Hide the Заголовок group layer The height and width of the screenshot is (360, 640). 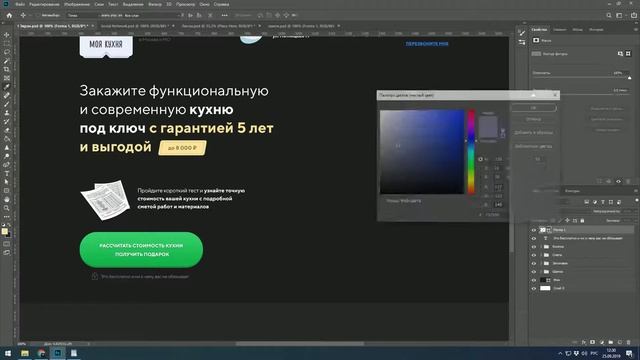[x=533, y=263]
